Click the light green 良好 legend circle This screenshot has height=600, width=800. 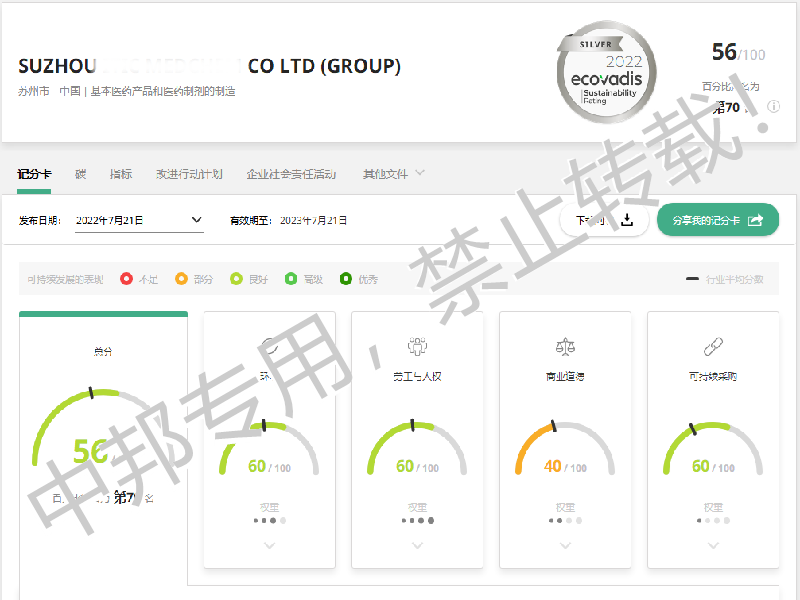[236, 279]
